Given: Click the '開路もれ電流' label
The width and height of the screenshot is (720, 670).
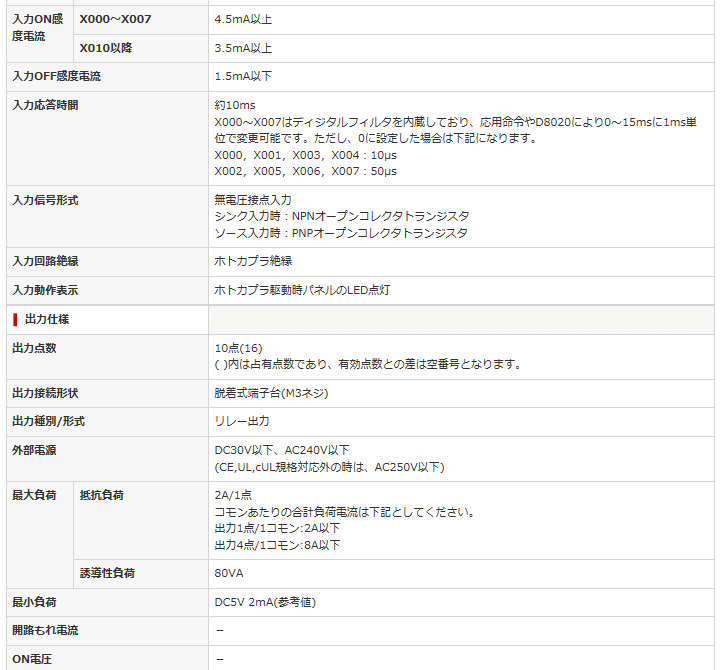Looking at the screenshot, I should click(45, 631).
